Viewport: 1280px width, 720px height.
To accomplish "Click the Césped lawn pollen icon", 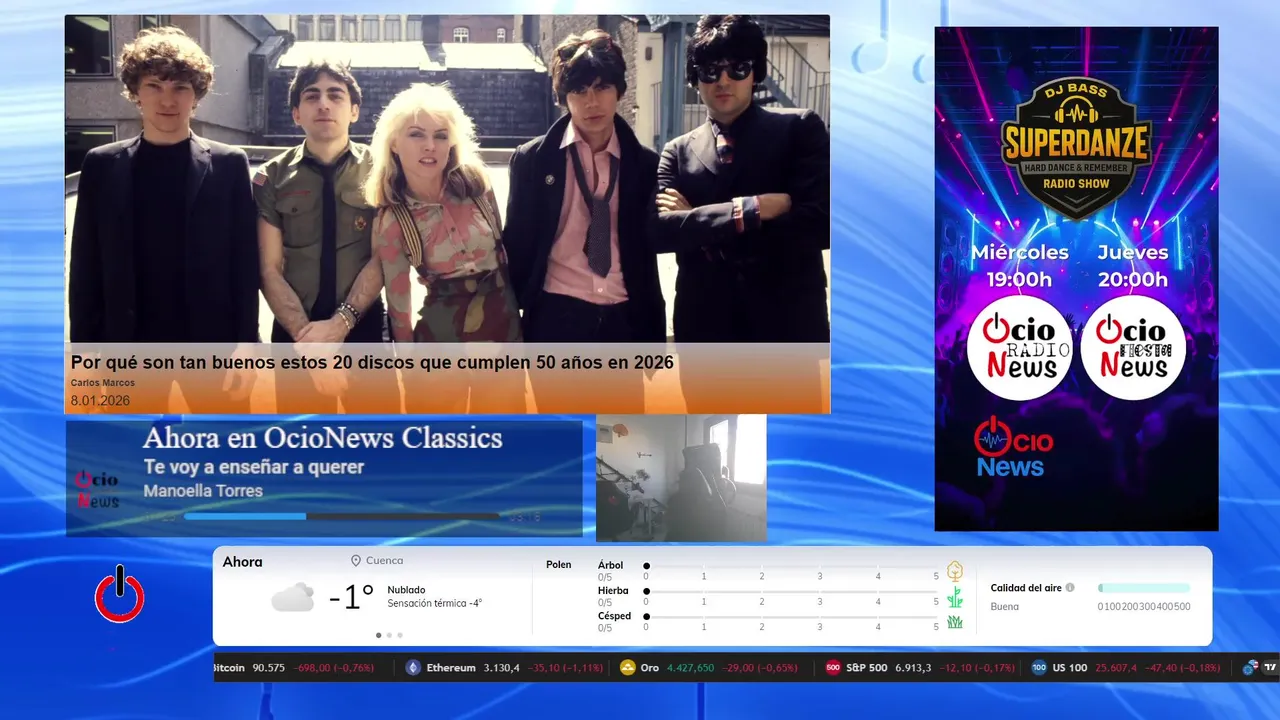I will [955, 622].
